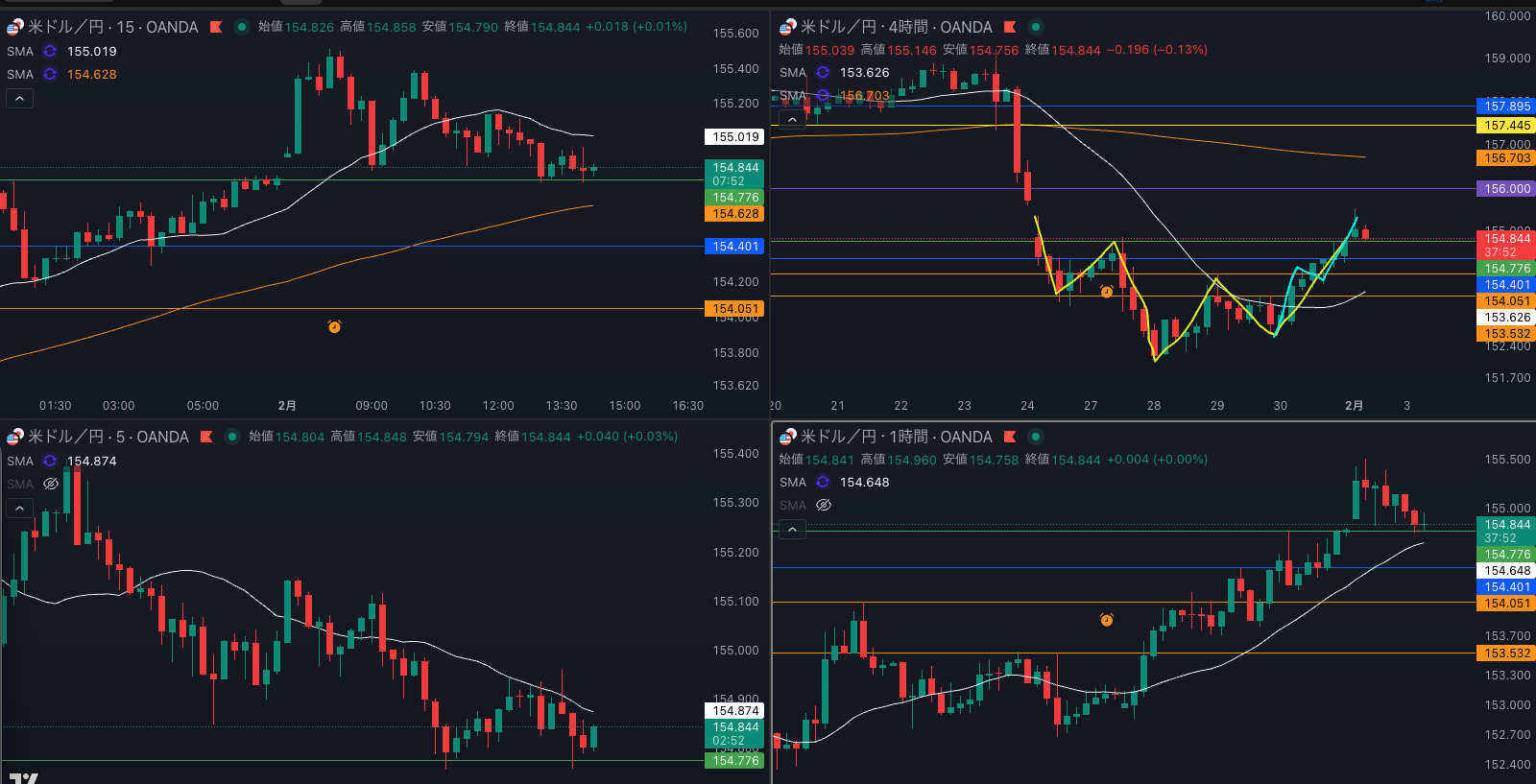Click the blue 157.895 price label
Screen dimensions: 1536x784
[1506, 107]
